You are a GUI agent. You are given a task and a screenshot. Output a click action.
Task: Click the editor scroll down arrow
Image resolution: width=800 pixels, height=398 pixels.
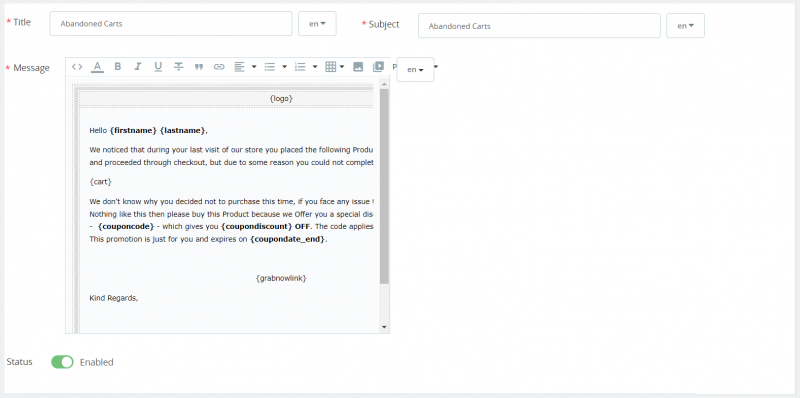click(x=384, y=327)
